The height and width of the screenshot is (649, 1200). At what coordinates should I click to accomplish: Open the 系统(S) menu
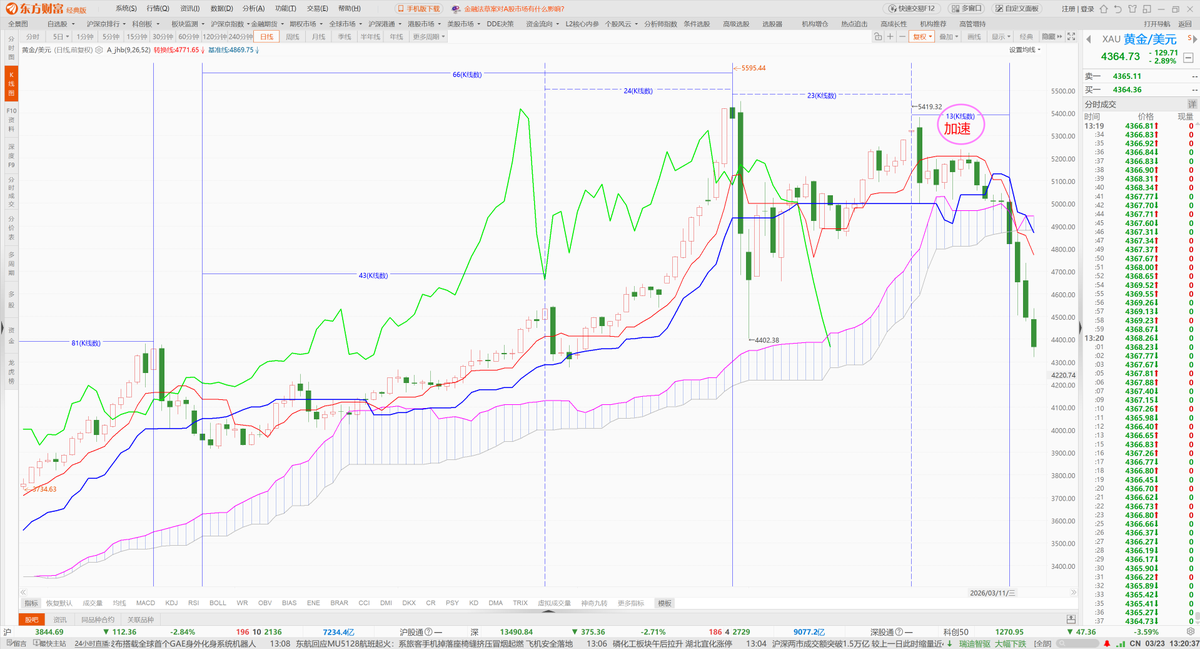pos(126,8)
